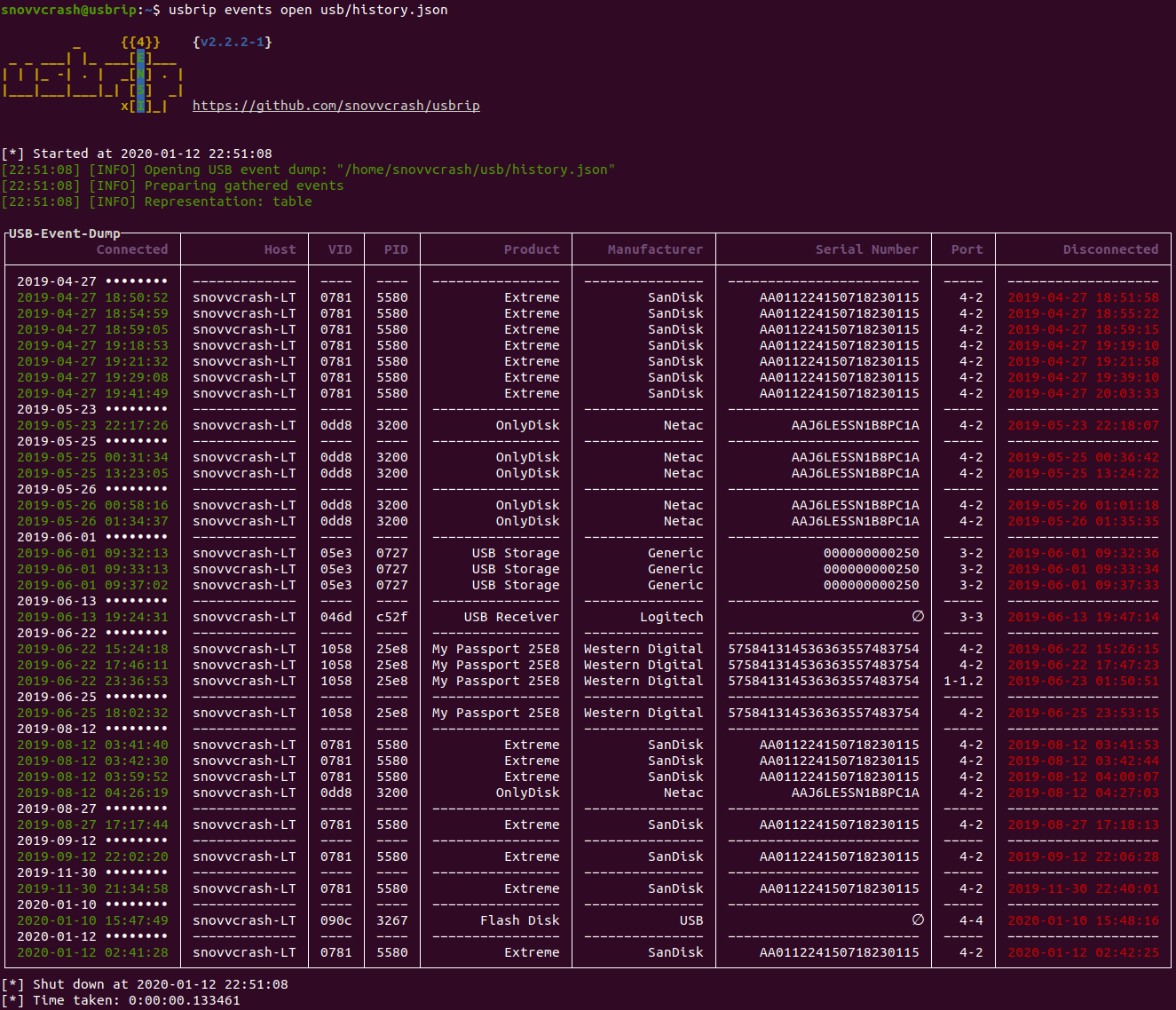The image size is (1176, 1010).
Task: Click the 2020-01-12 date group header
Action: 92,936
